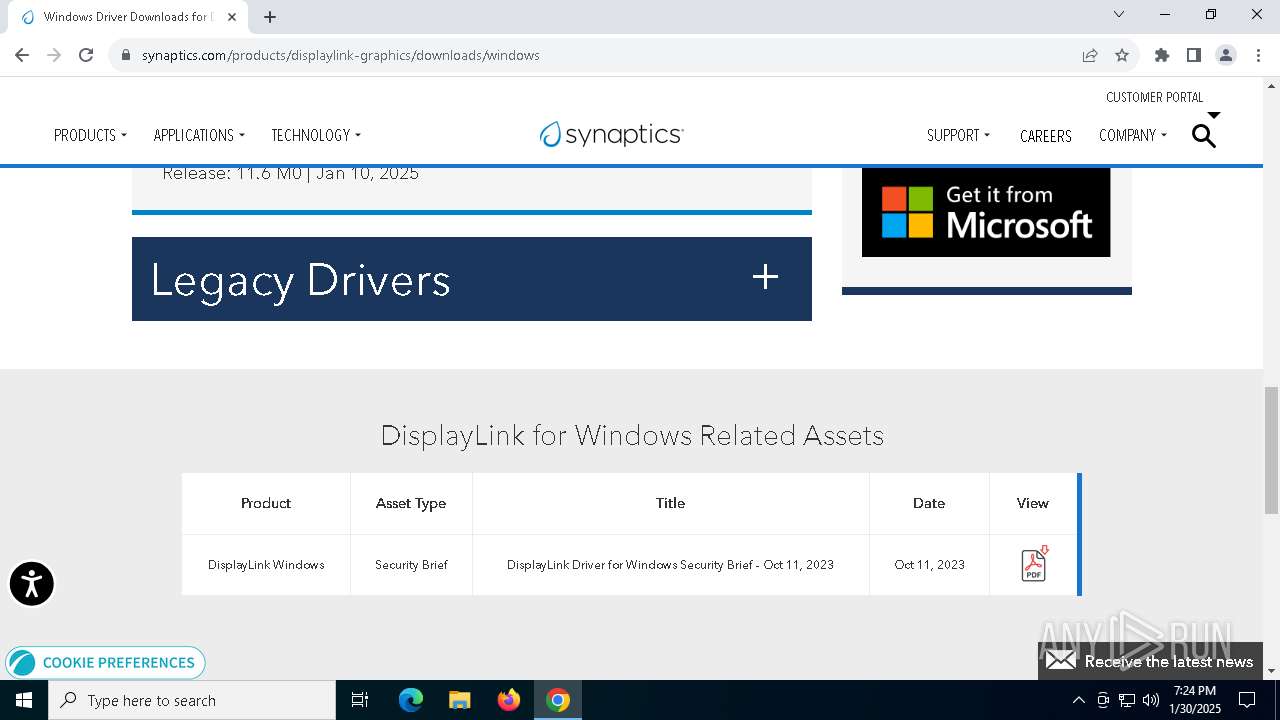1280x720 pixels.
Task: View site information lock icon in address bar
Action: click(x=126, y=55)
